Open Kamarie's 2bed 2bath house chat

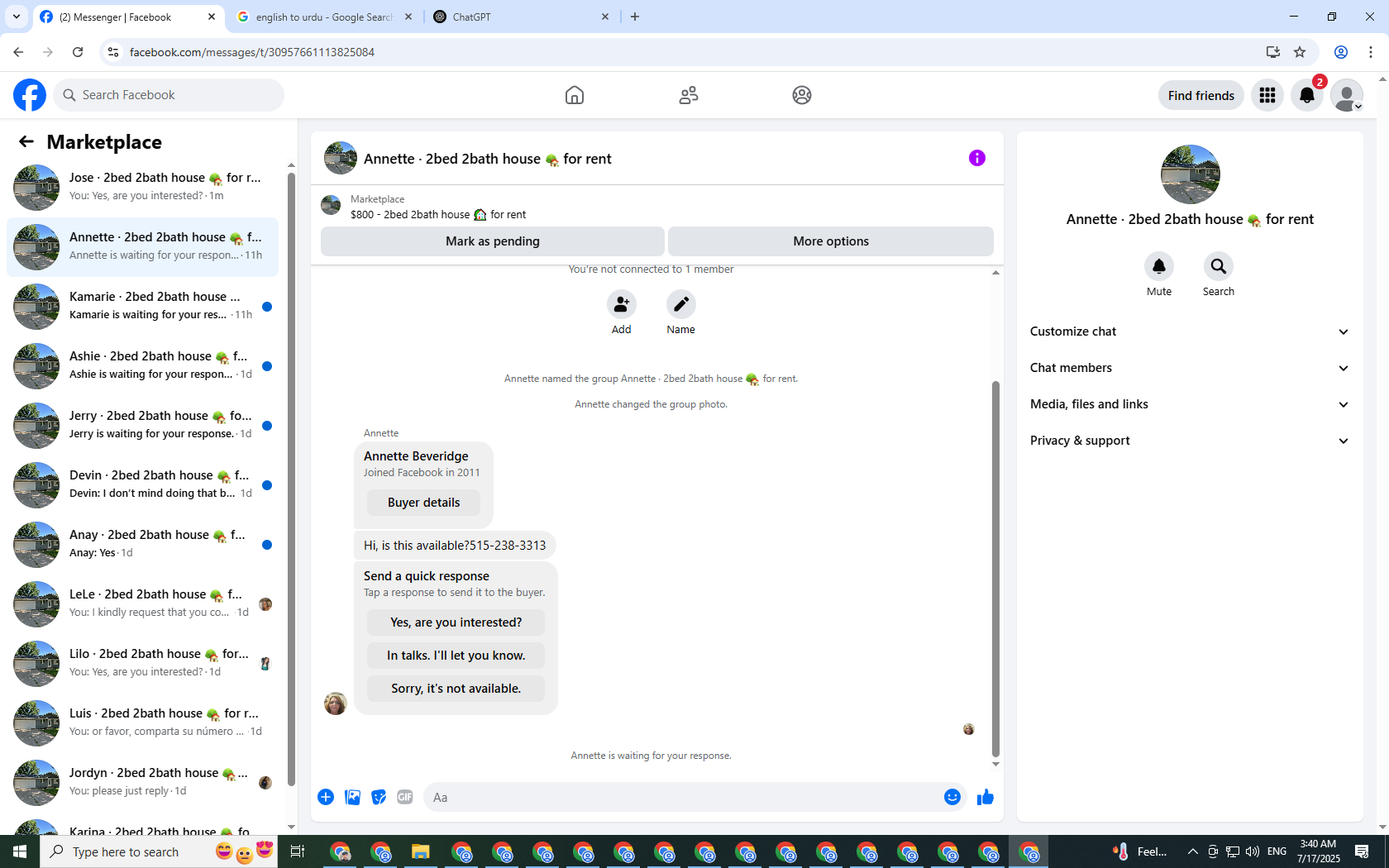point(142,306)
